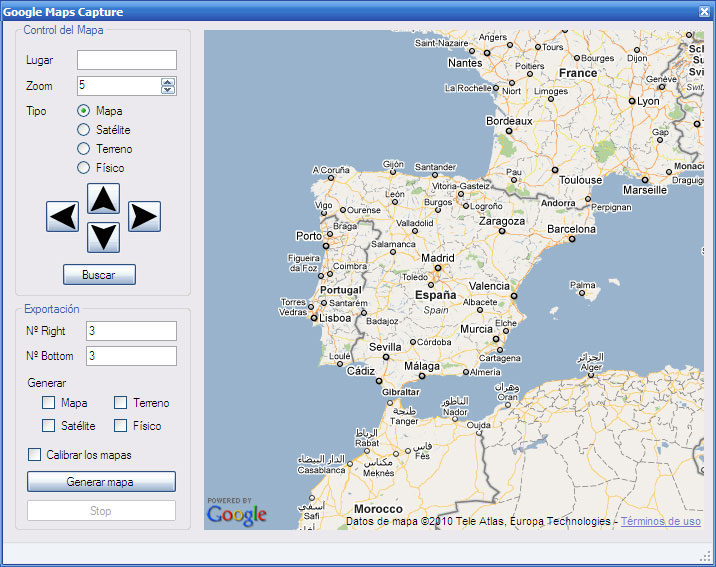Click the Andorra label on the map

click(x=558, y=203)
